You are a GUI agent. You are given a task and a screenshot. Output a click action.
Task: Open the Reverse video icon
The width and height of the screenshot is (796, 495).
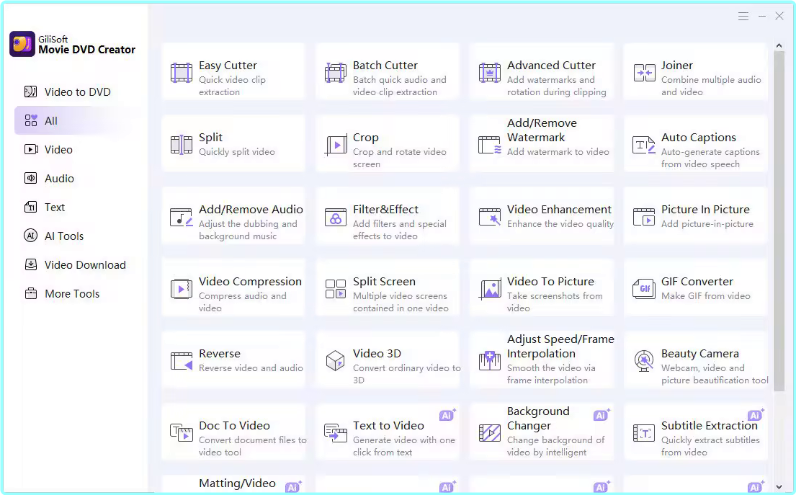click(x=181, y=361)
